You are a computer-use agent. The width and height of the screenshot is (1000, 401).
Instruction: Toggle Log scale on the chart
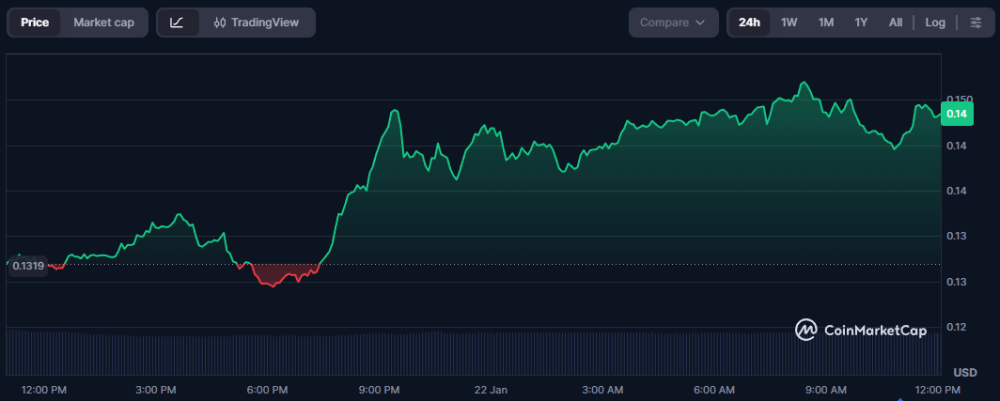(935, 22)
